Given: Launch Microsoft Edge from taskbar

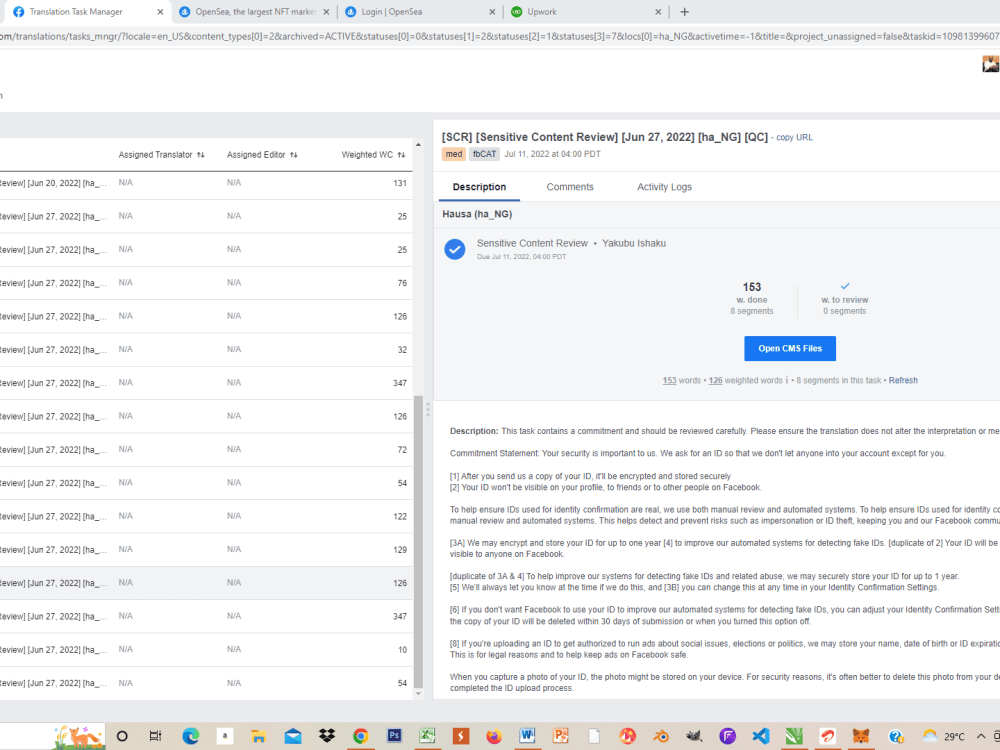Looking at the screenshot, I should point(190,736).
